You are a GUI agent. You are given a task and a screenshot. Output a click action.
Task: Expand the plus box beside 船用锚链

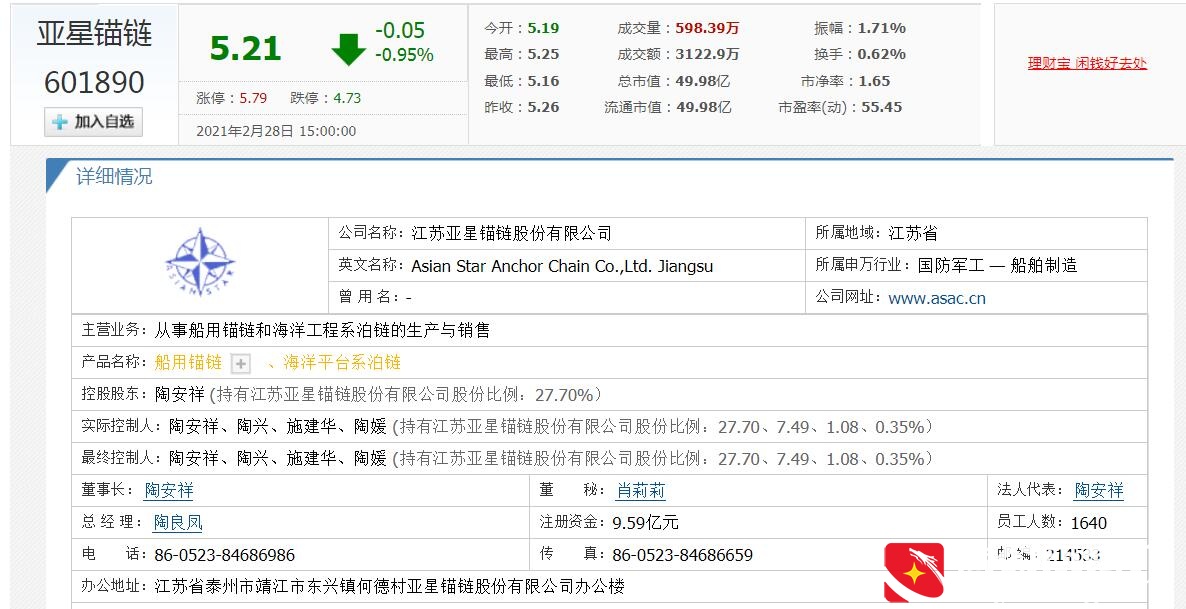point(241,364)
